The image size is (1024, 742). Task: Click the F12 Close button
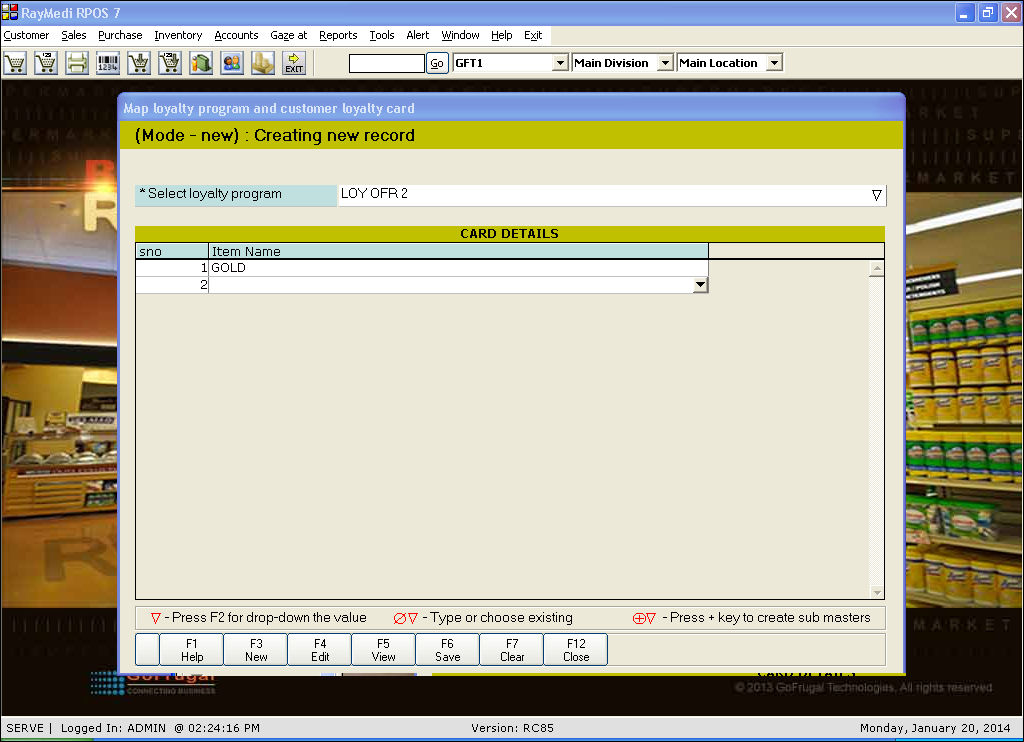tap(576, 650)
